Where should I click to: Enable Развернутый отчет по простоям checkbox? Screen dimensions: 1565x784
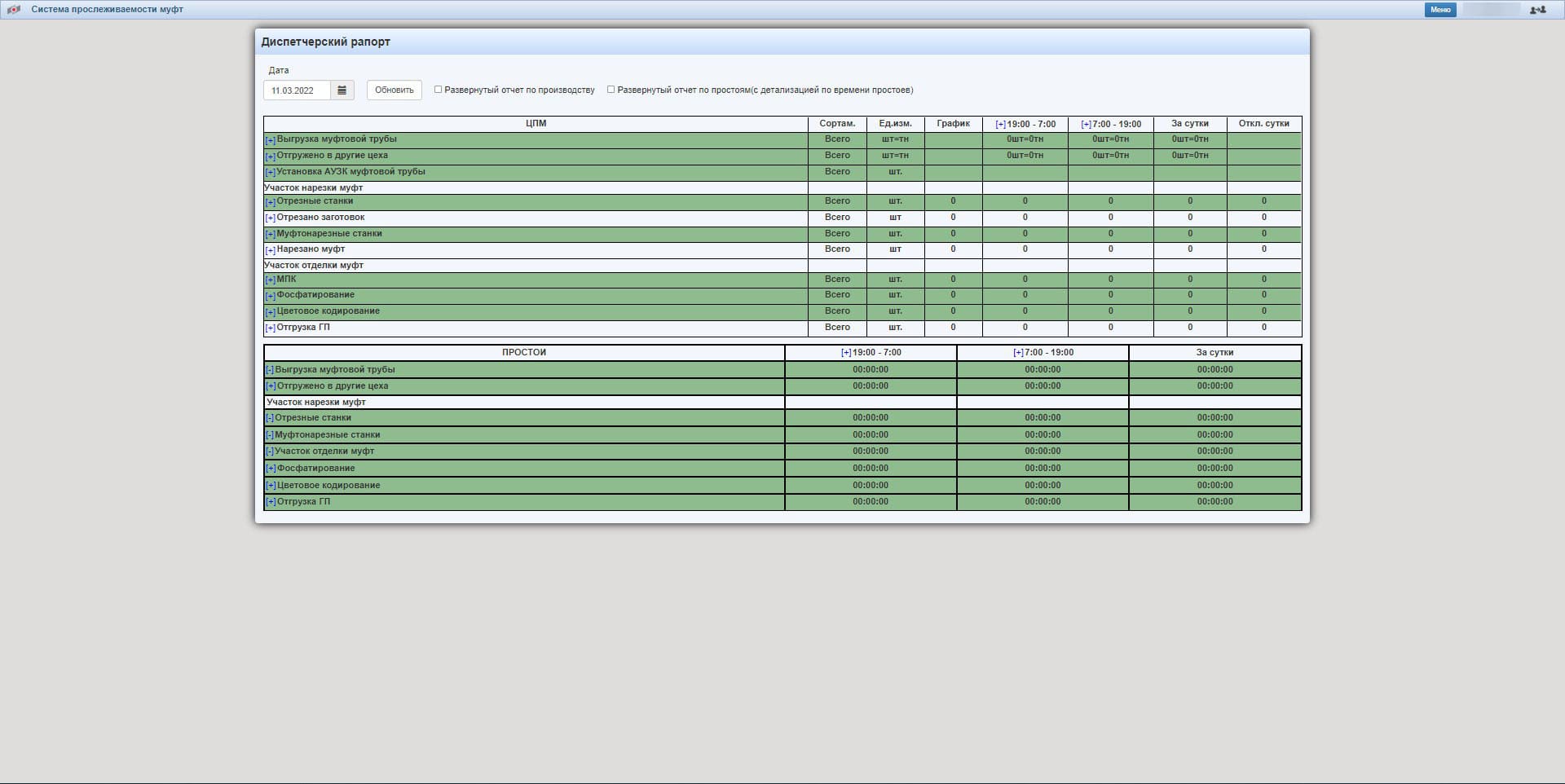(611, 90)
